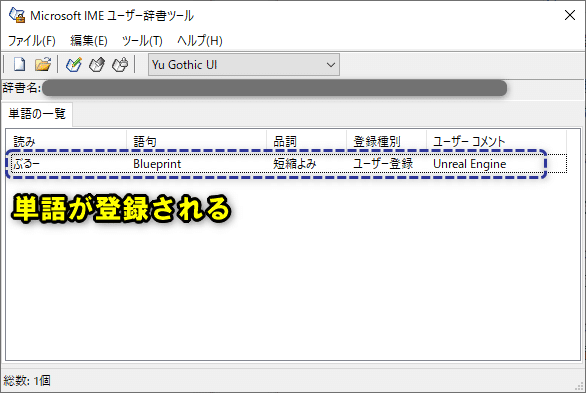Click the Microsoft IME dictionary tool title icon
The width and height of the screenshot is (586, 393).
pyautogui.click(x=17, y=15)
